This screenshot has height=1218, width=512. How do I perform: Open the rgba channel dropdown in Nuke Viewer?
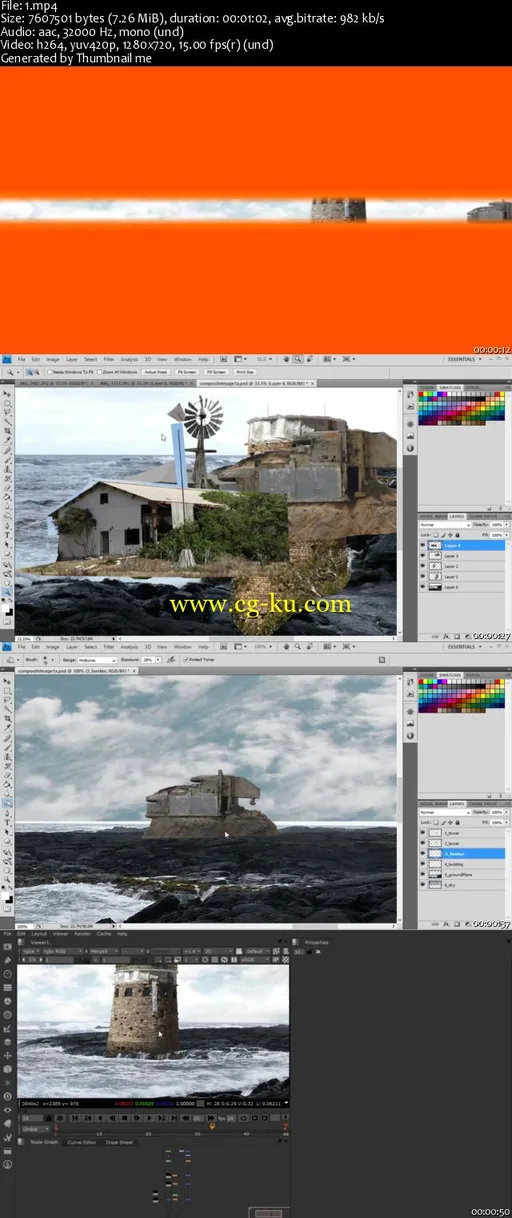tap(30, 950)
